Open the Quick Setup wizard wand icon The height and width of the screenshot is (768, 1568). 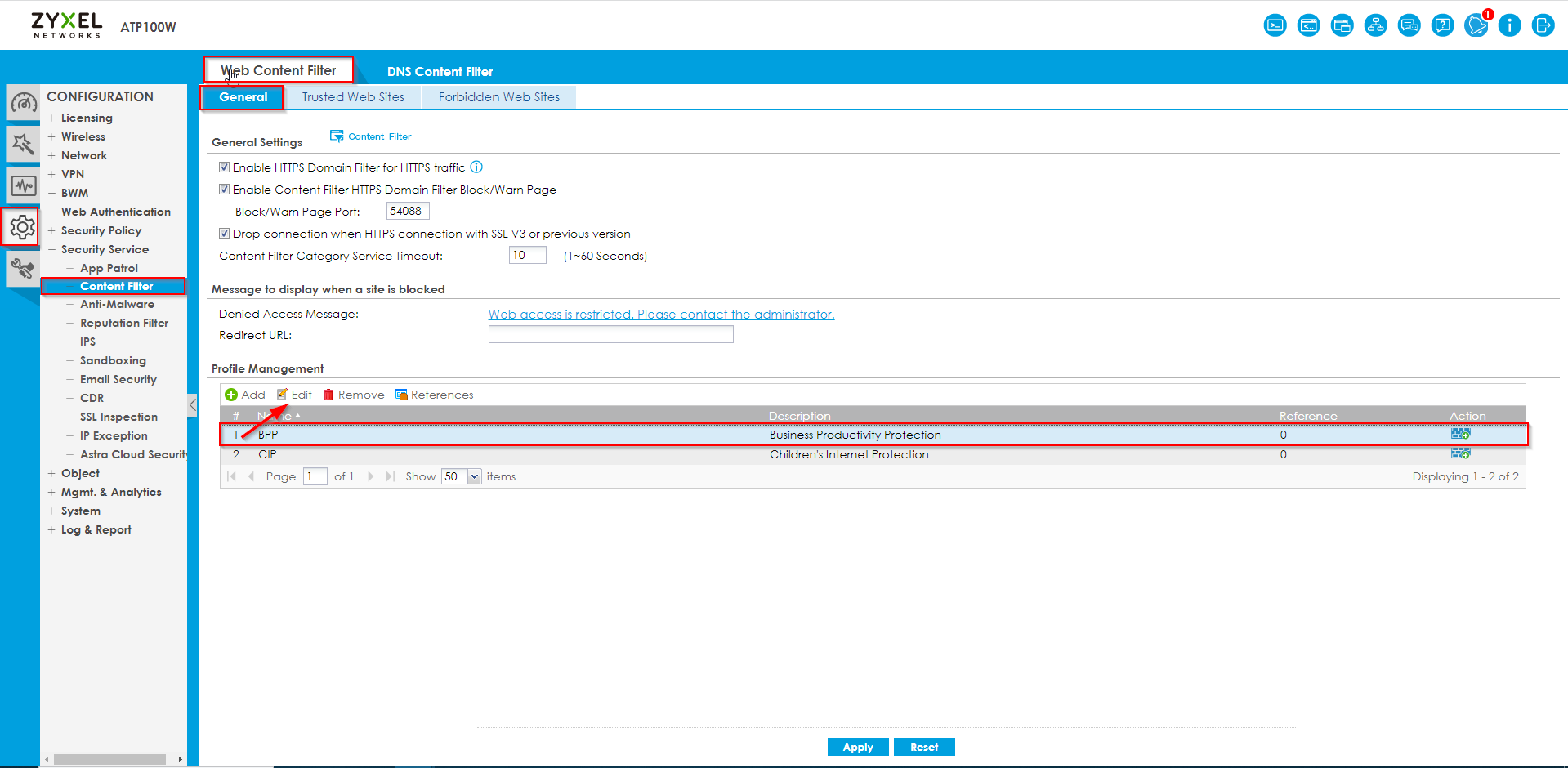point(23,145)
